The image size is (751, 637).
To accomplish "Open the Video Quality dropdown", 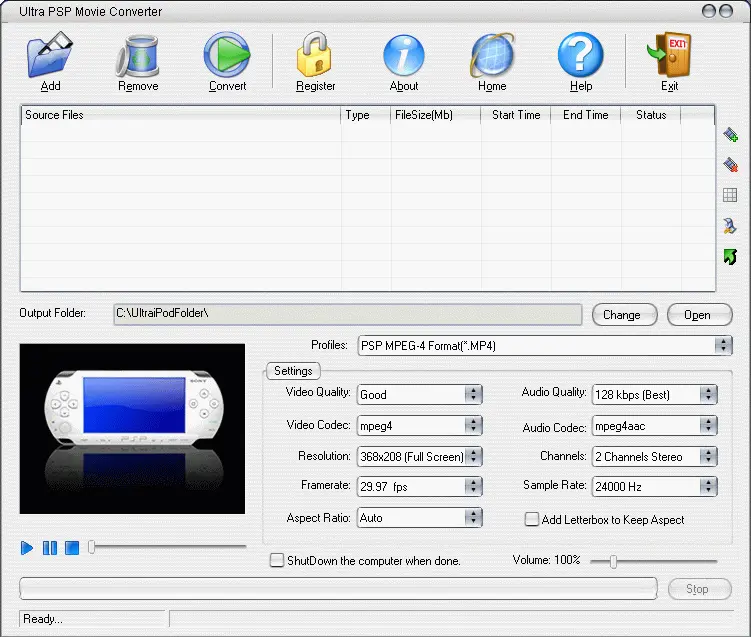I will click(x=419, y=395).
